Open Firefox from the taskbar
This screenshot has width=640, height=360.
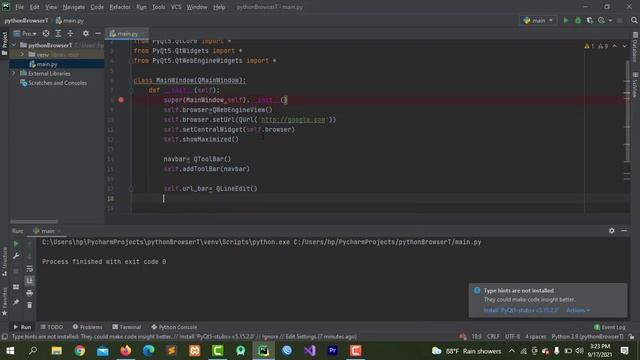tap(126, 351)
